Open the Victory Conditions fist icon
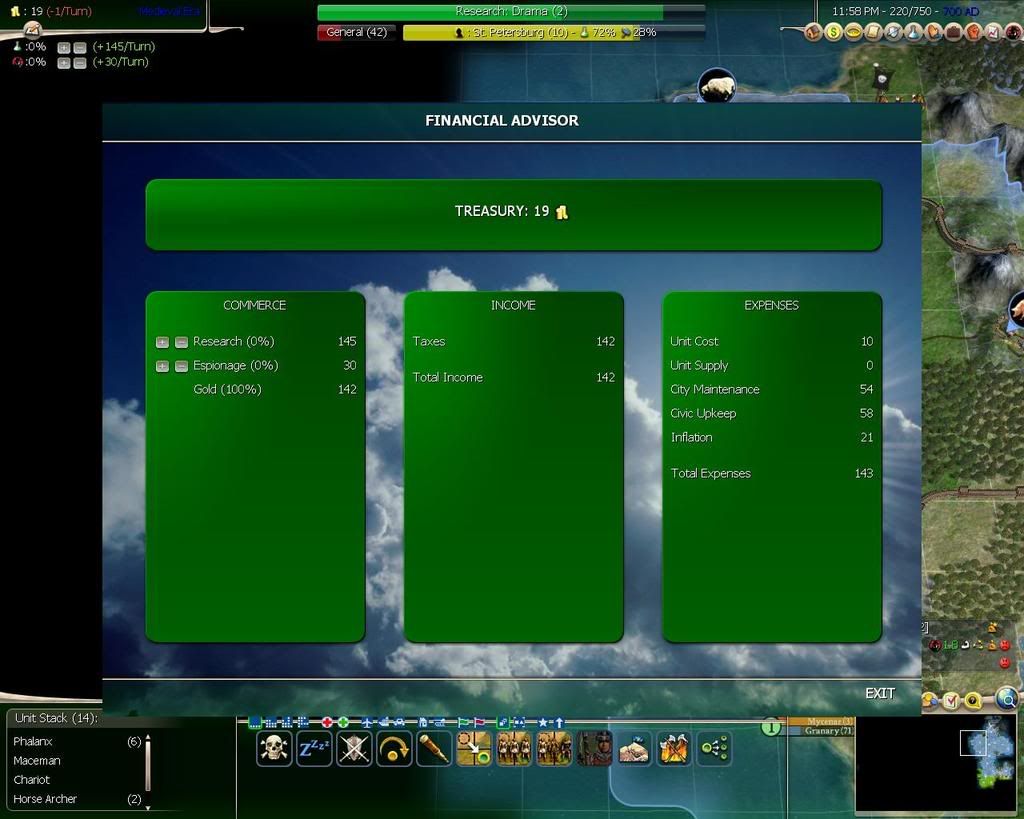 coord(973,31)
